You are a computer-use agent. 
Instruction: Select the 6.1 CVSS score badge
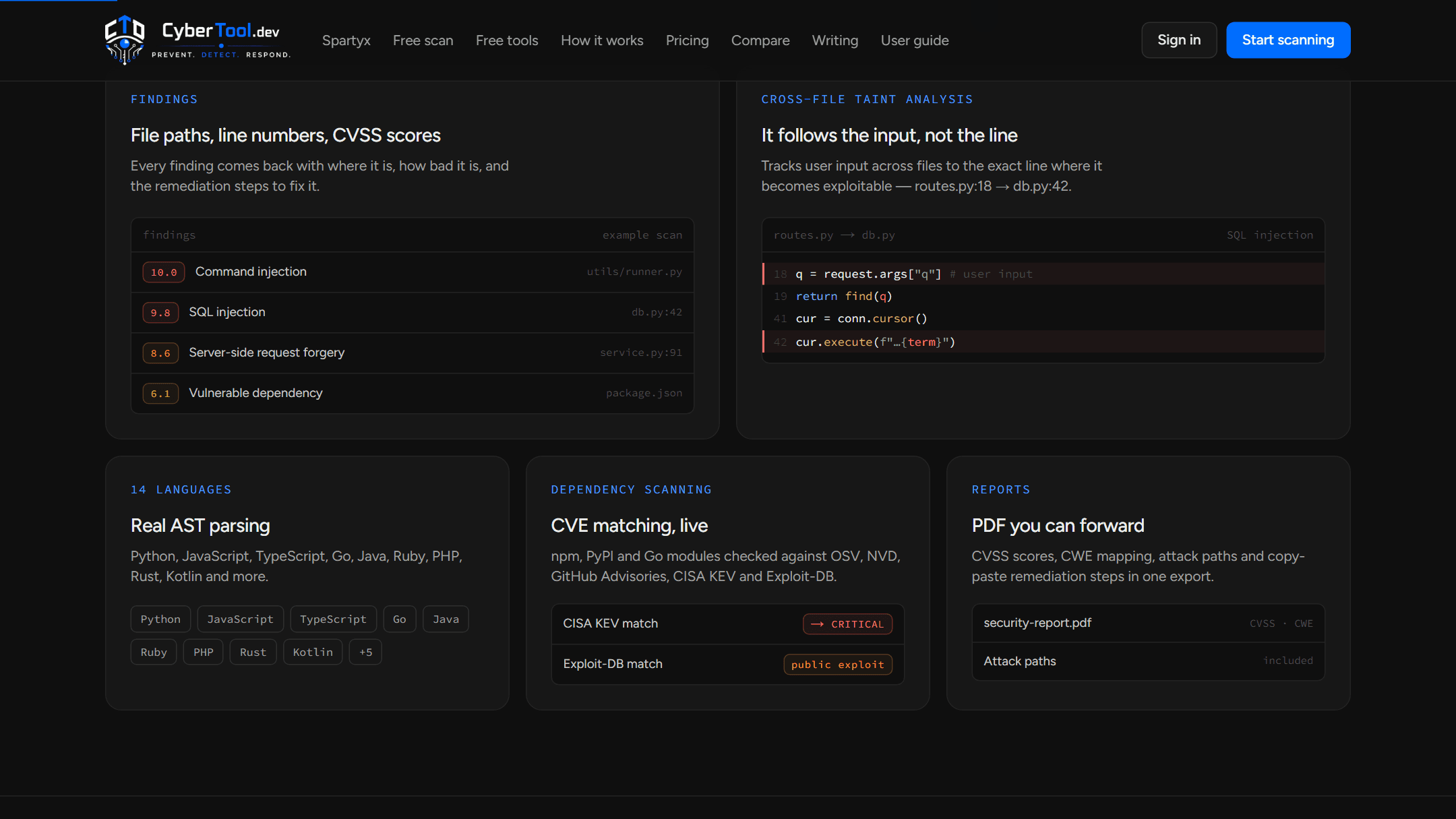[160, 394]
